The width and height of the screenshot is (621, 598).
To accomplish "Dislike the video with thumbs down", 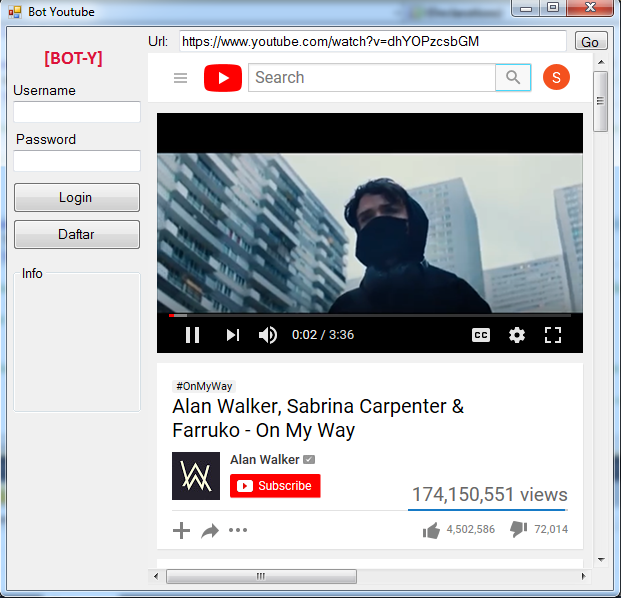I will [518, 529].
